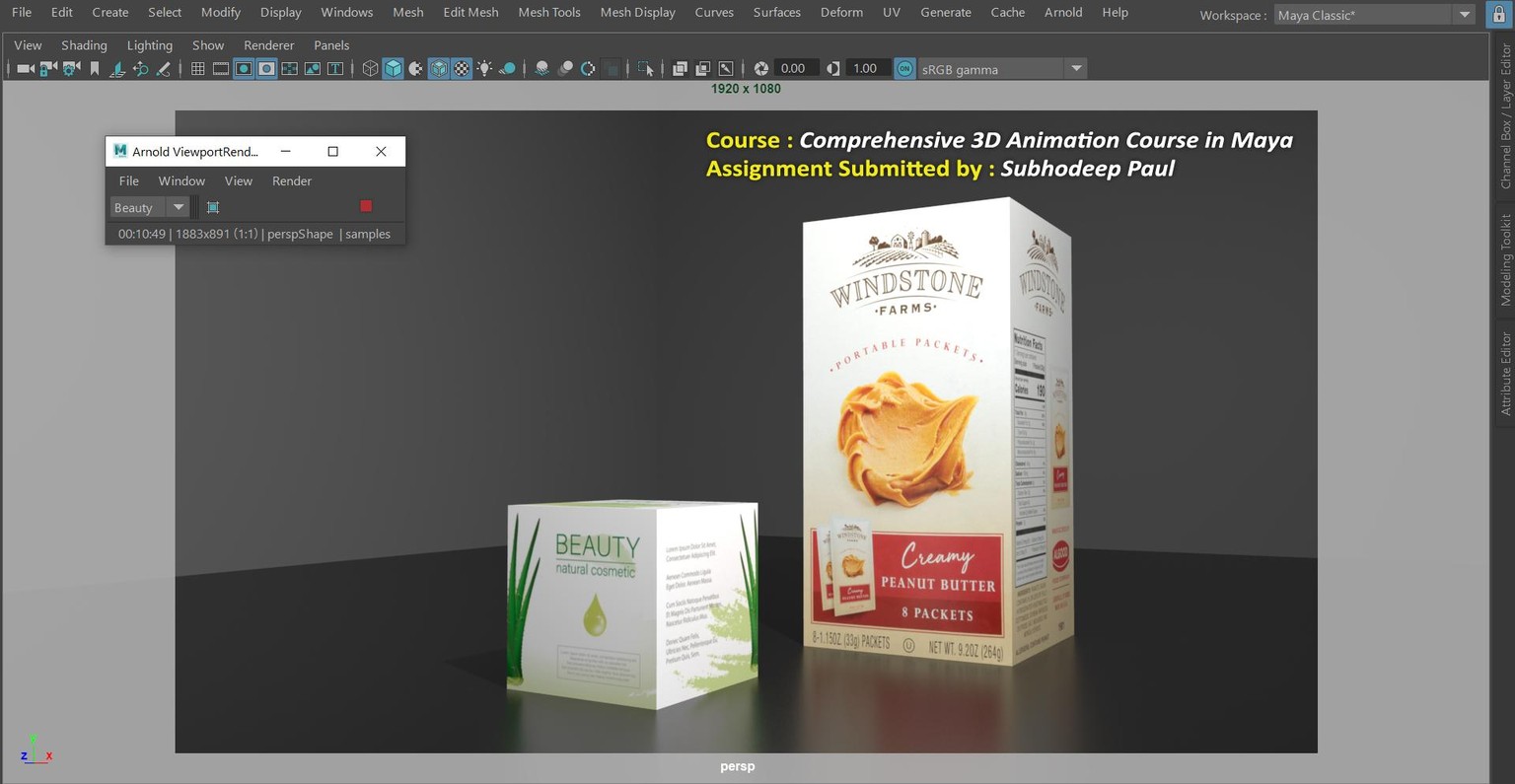Toggle Use All Lights bulb icon
The image size is (1515, 784).
484,69
